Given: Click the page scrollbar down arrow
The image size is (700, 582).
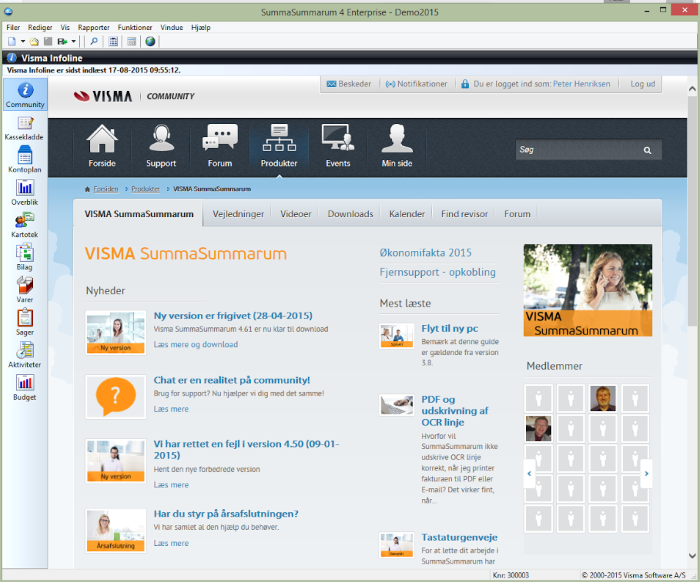Looking at the screenshot, I should coord(692,556).
